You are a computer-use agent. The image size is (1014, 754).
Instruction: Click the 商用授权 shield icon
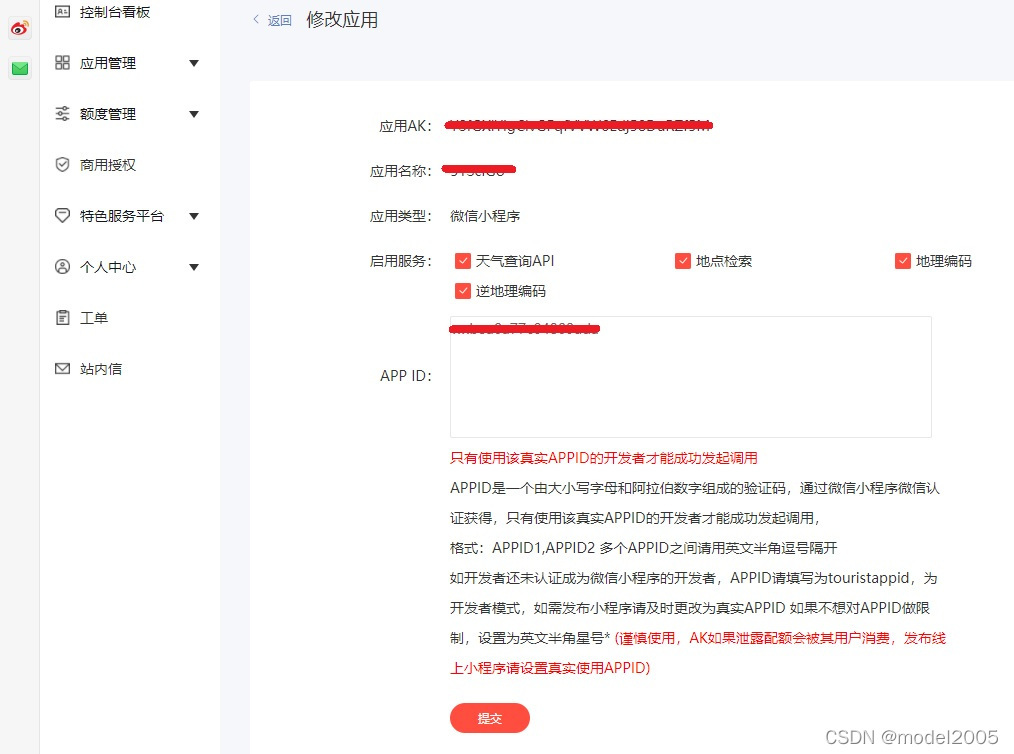point(62,164)
